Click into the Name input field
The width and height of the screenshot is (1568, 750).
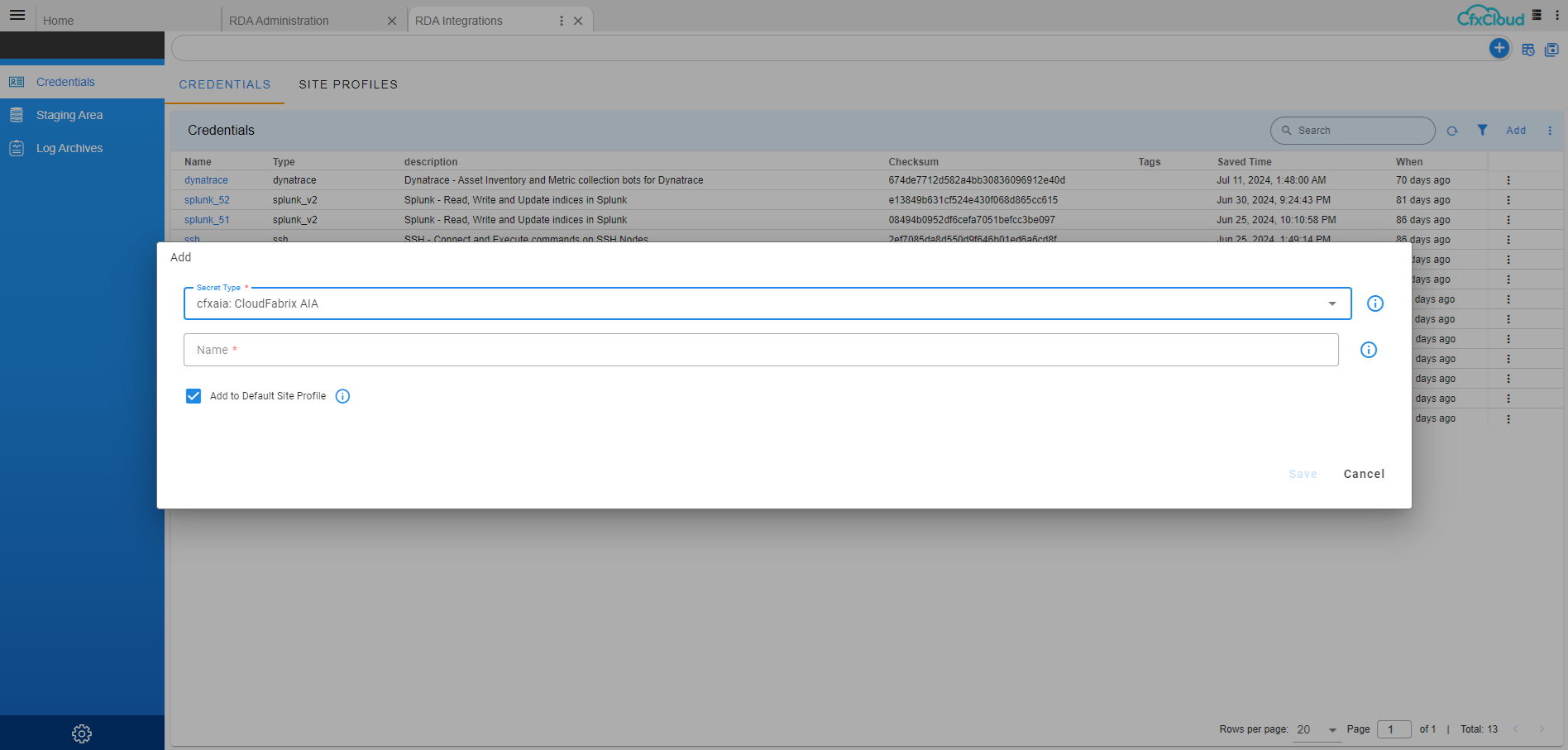click(760, 350)
